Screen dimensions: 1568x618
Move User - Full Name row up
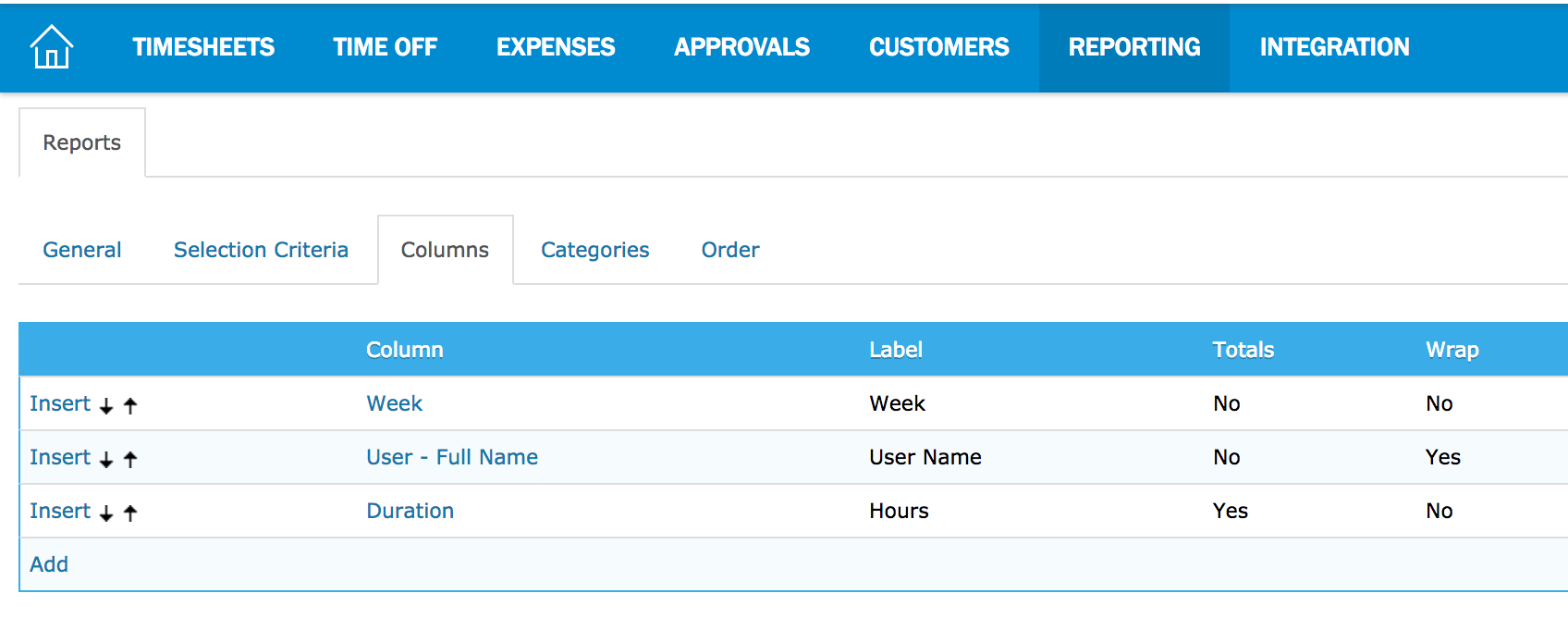[130, 459]
